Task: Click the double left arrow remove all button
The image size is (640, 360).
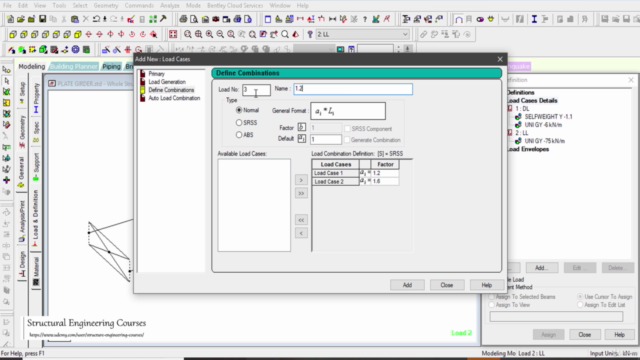Action: click(301, 220)
